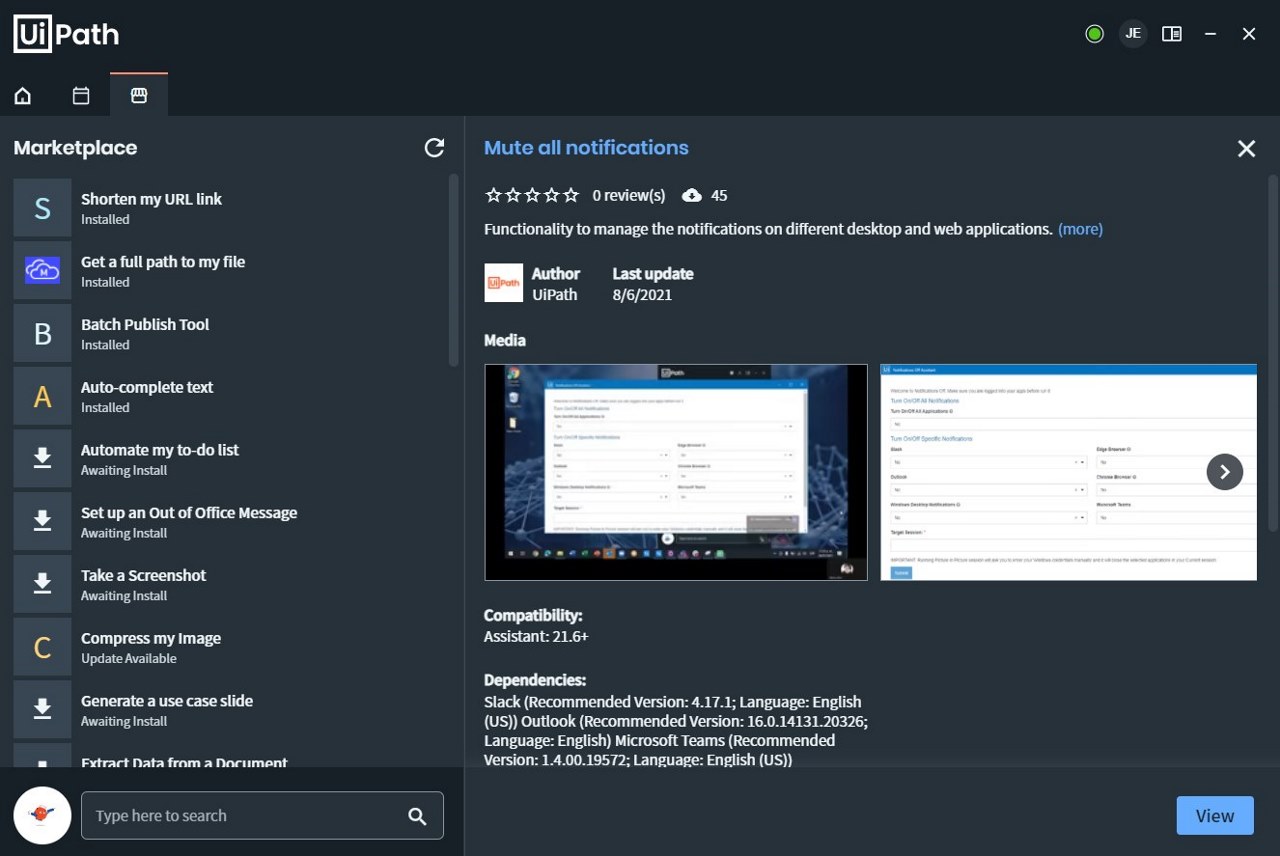Close the Mute all notifications details panel
Screen dimensions: 1280x856
coord(1246,148)
